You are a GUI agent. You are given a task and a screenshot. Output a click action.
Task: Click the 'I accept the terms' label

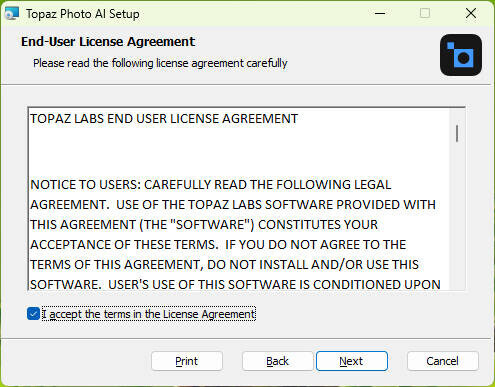pos(149,314)
